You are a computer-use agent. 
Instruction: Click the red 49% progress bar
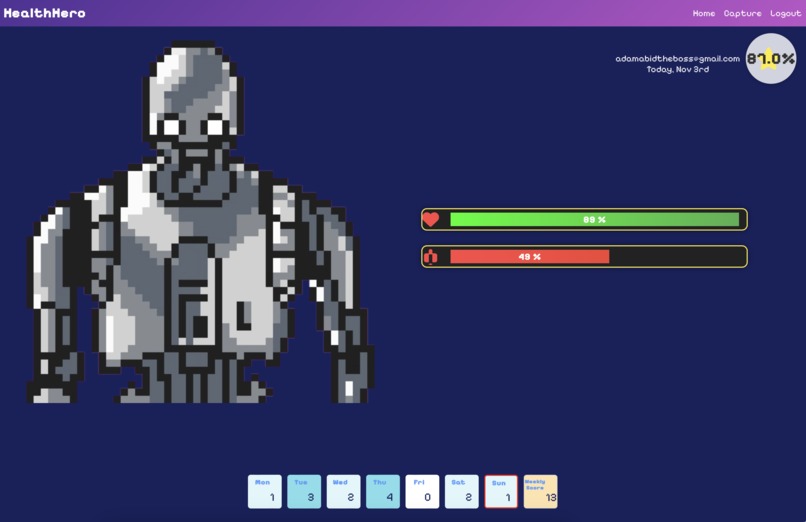529,256
